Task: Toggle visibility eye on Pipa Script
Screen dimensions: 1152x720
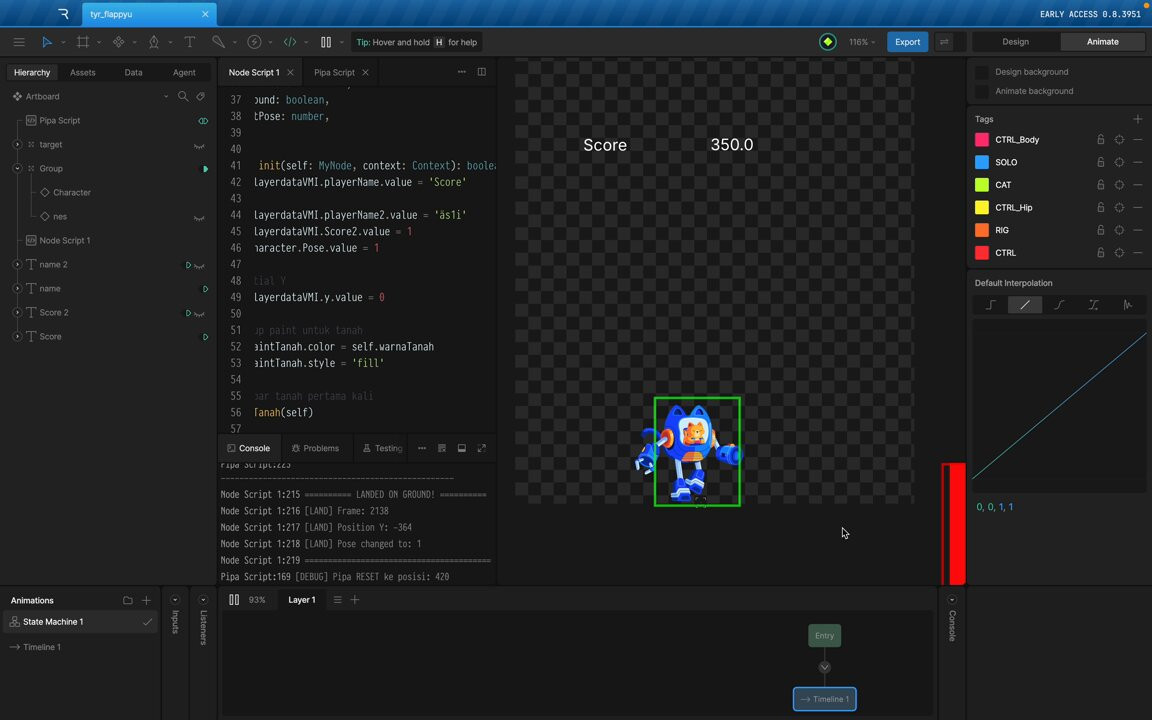Action: point(203,121)
